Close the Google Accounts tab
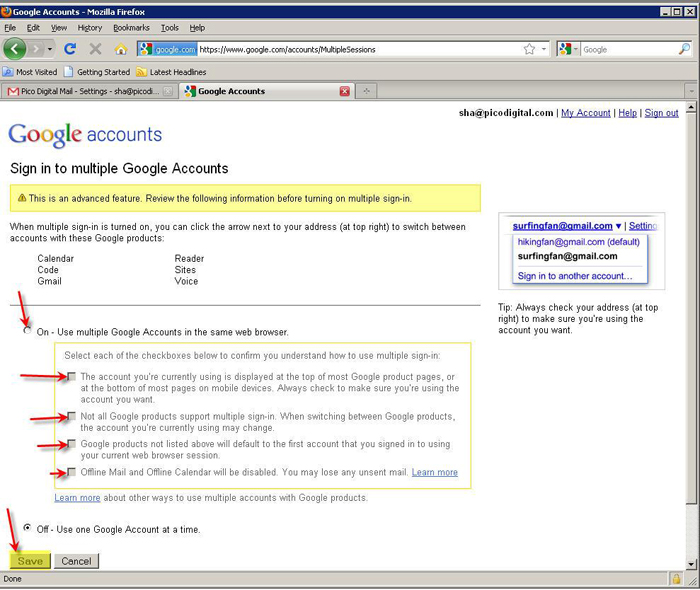This screenshot has height=590, width=700. [x=345, y=91]
